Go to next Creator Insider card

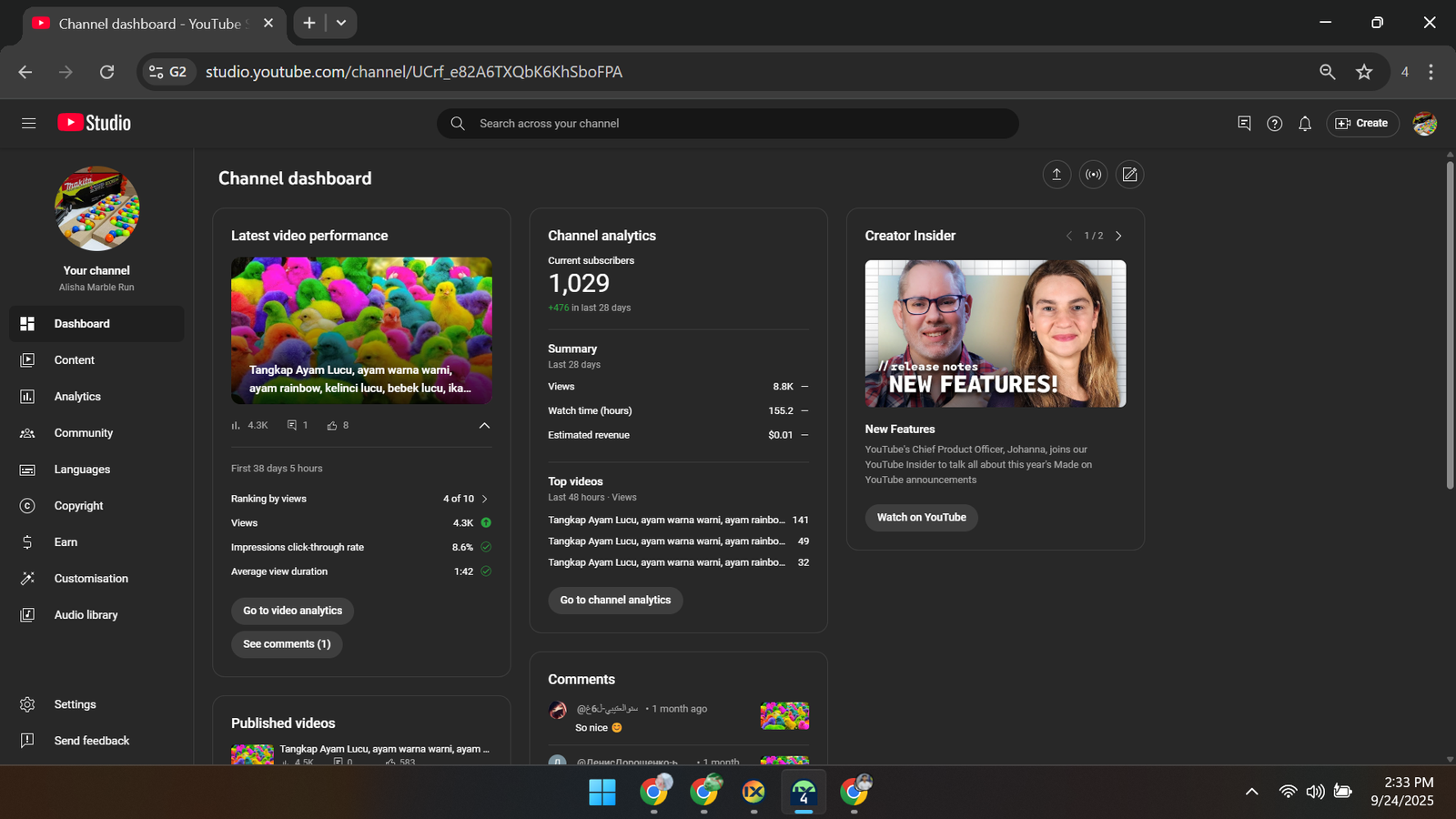[x=1118, y=236]
